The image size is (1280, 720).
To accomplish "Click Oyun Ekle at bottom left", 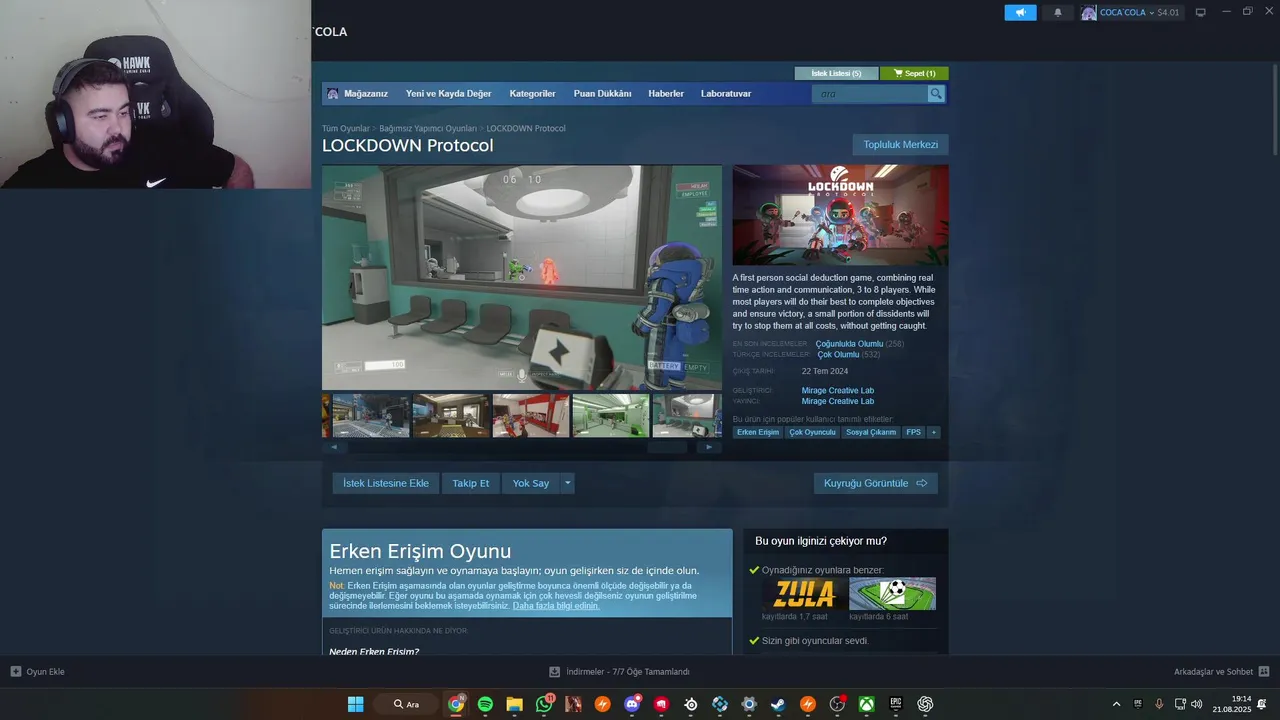I will pyautogui.click(x=38, y=672).
